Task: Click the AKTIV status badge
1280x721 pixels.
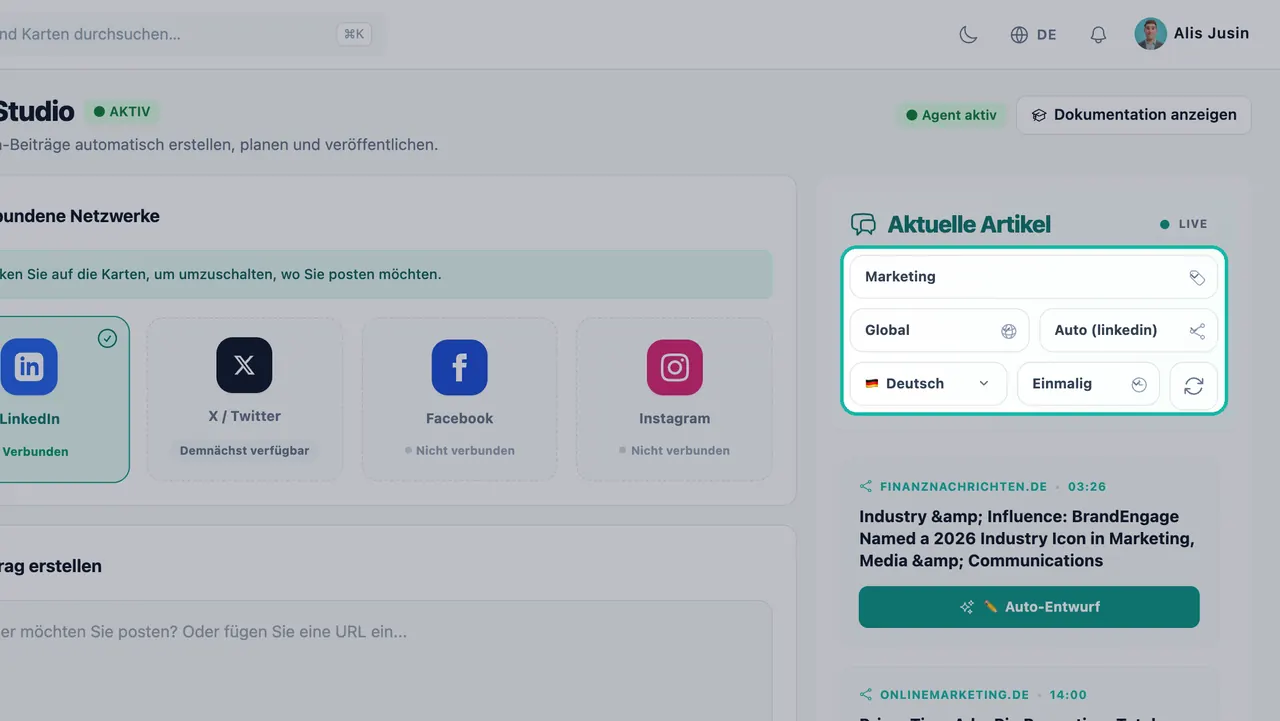Action: coord(122,112)
